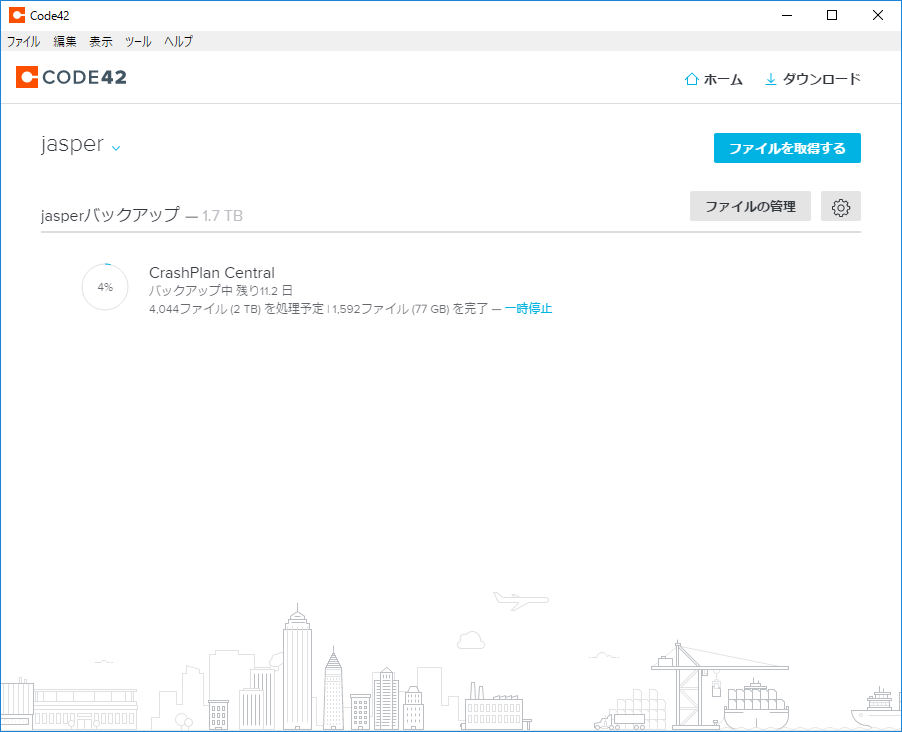Open the 編集 menu
This screenshot has width=902, height=732.
coord(64,41)
